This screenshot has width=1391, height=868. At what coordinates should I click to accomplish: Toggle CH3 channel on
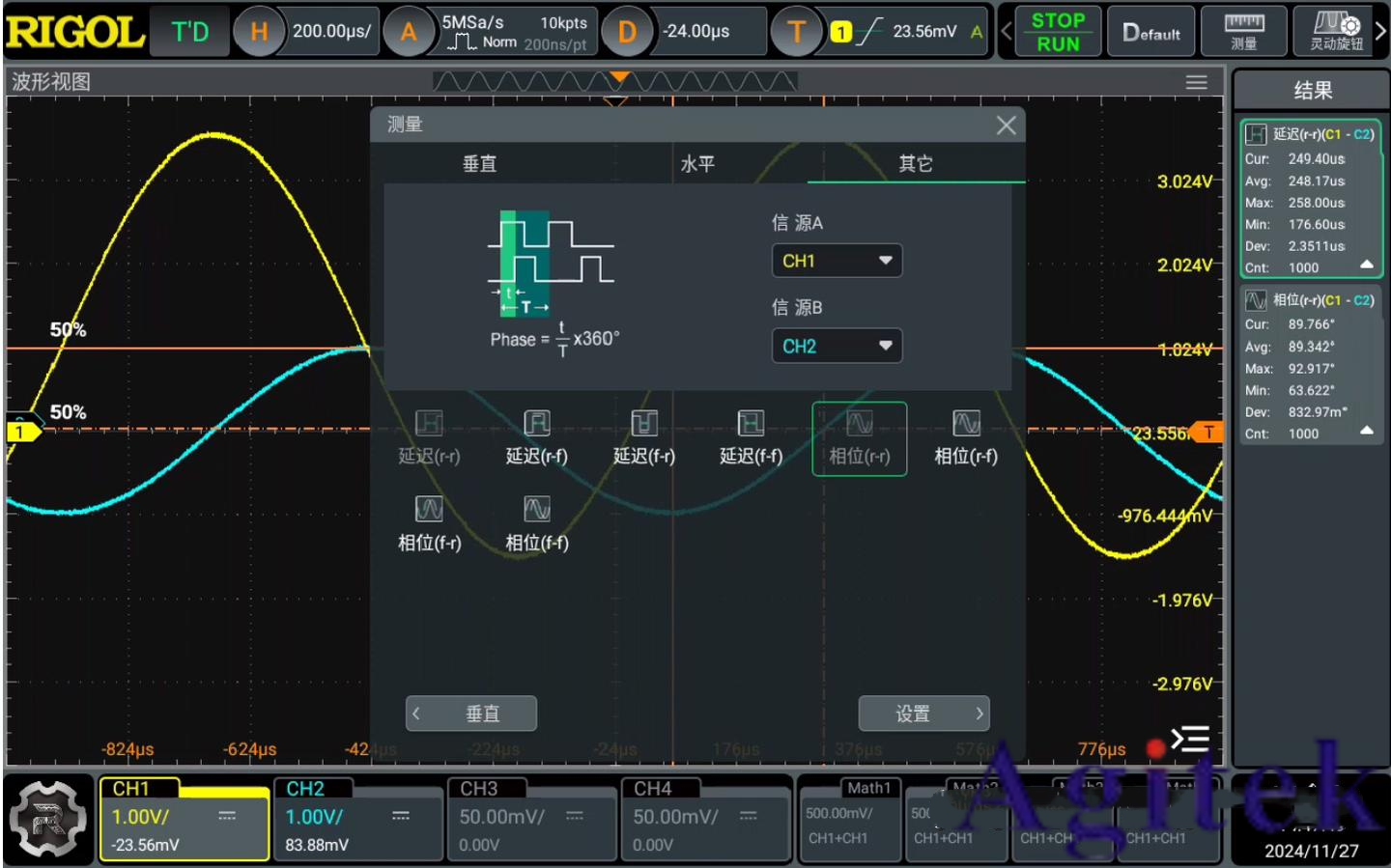click(530, 818)
